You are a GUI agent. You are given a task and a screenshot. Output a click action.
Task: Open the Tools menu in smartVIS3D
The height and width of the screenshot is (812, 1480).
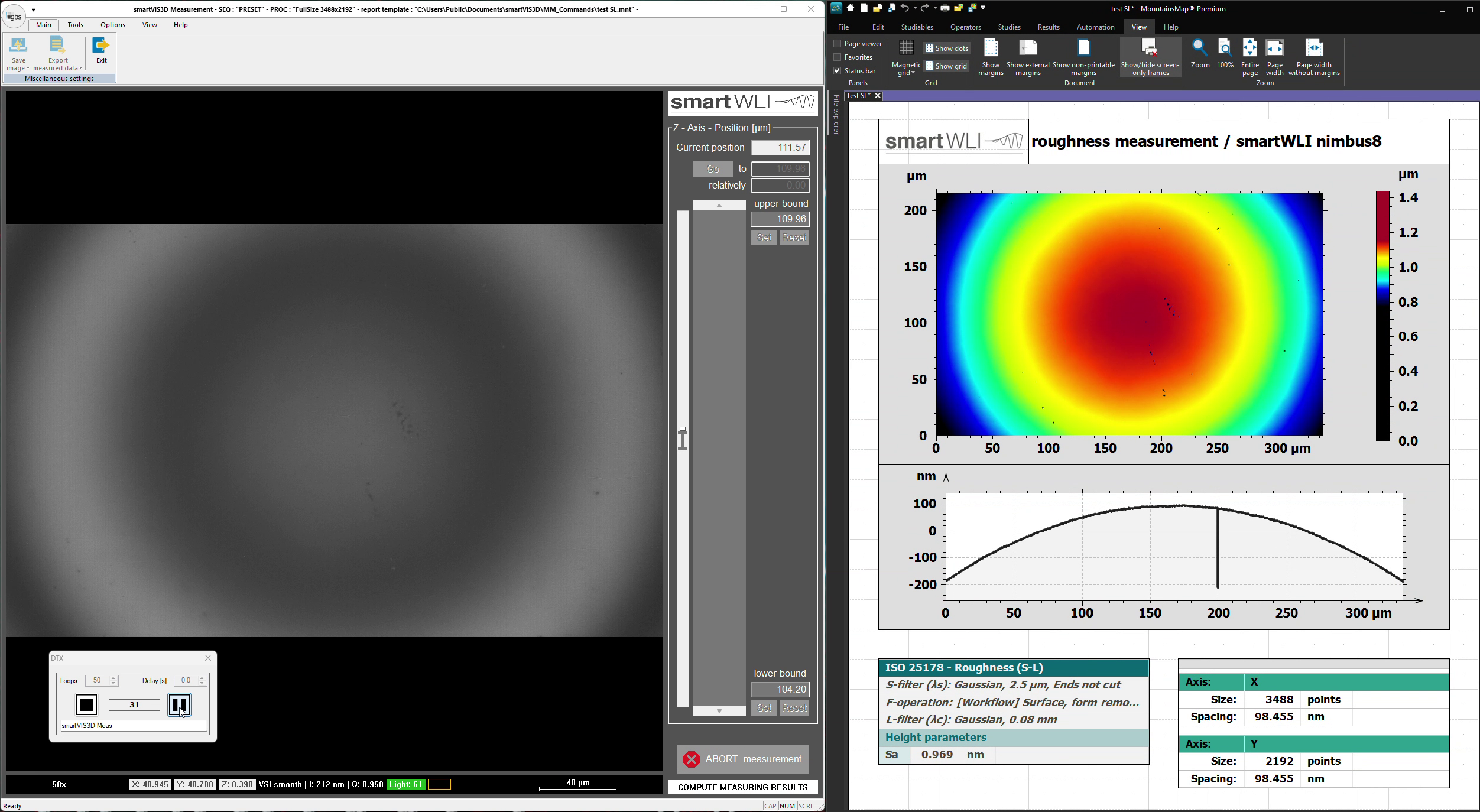point(75,25)
